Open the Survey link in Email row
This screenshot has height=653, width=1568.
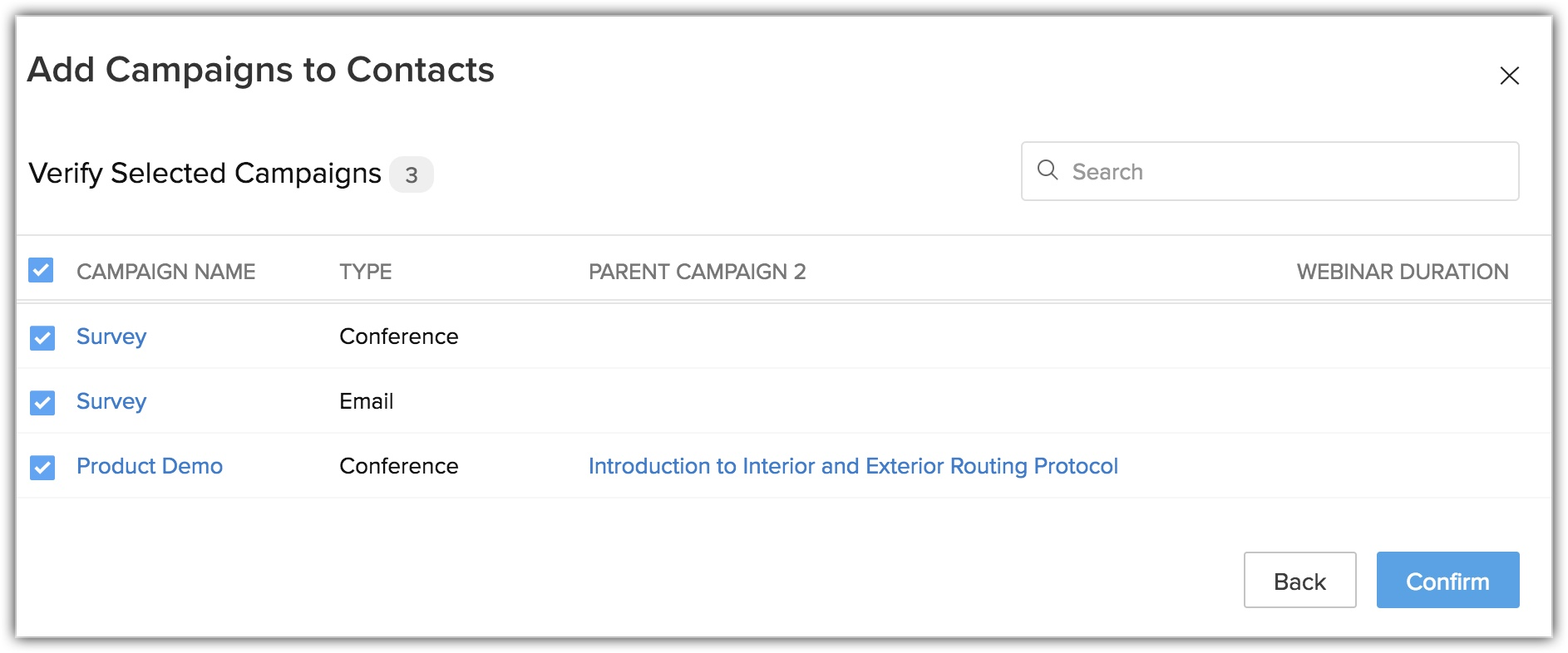click(x=111, y=401)
